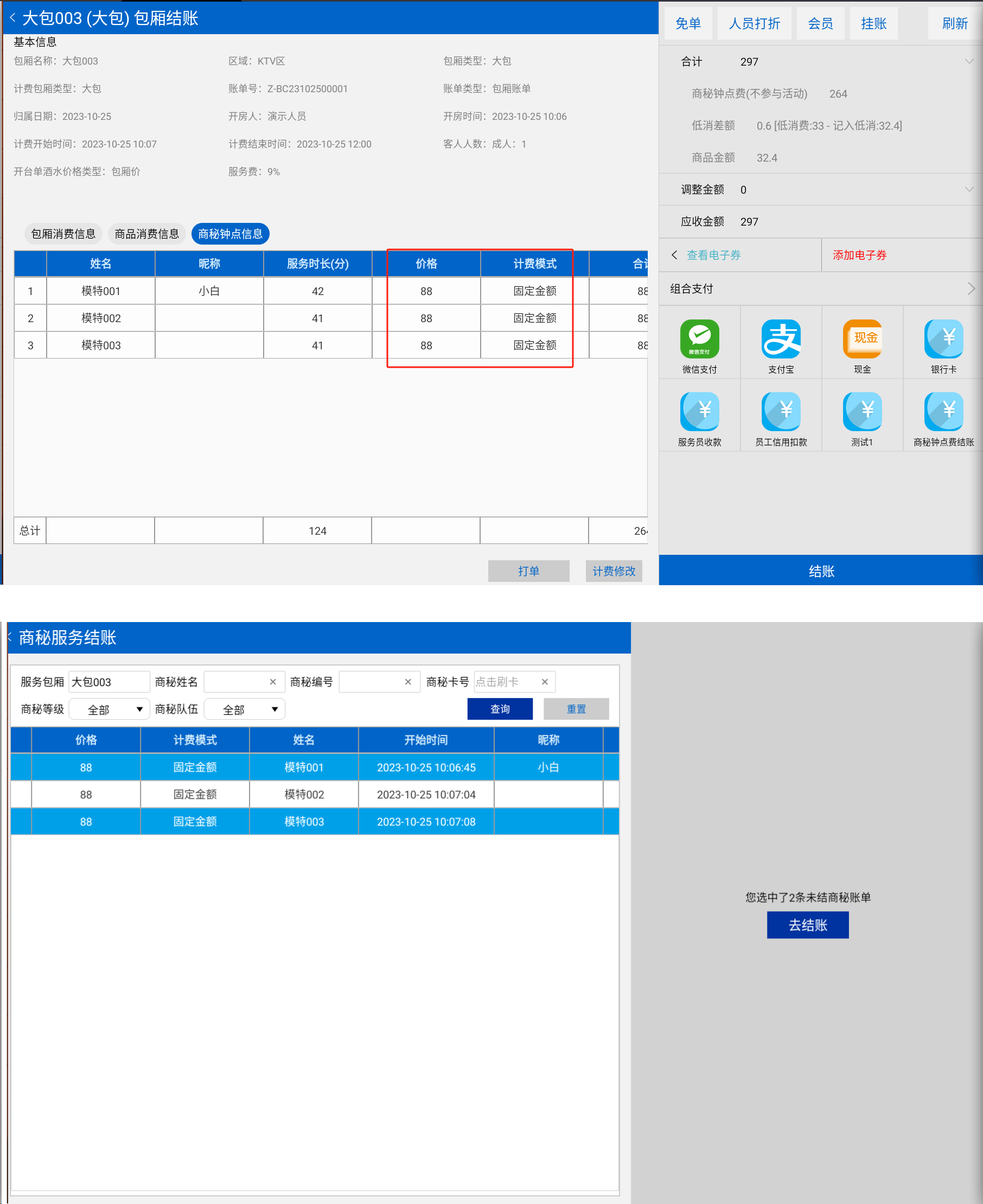Expand the 合计 297 breakdown chevron
Screen dimensions: 983x1204
969,61
